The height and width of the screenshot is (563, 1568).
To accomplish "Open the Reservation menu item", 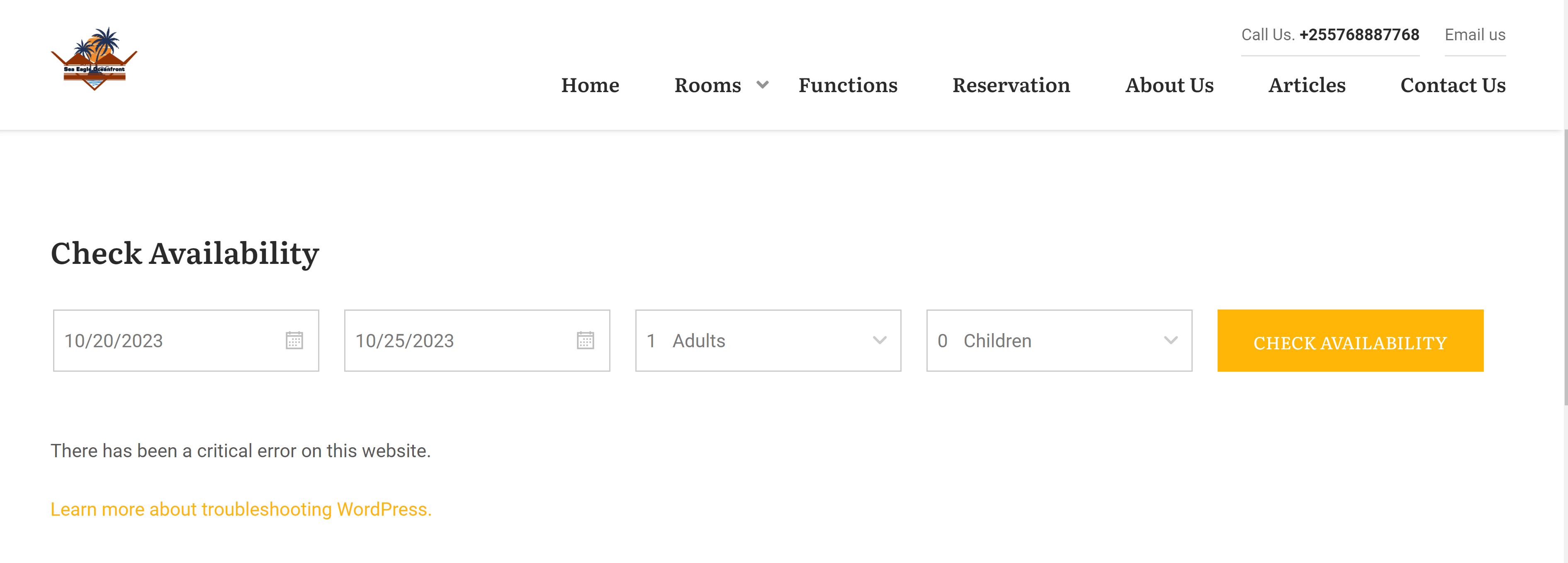I will pos(1011,85).
